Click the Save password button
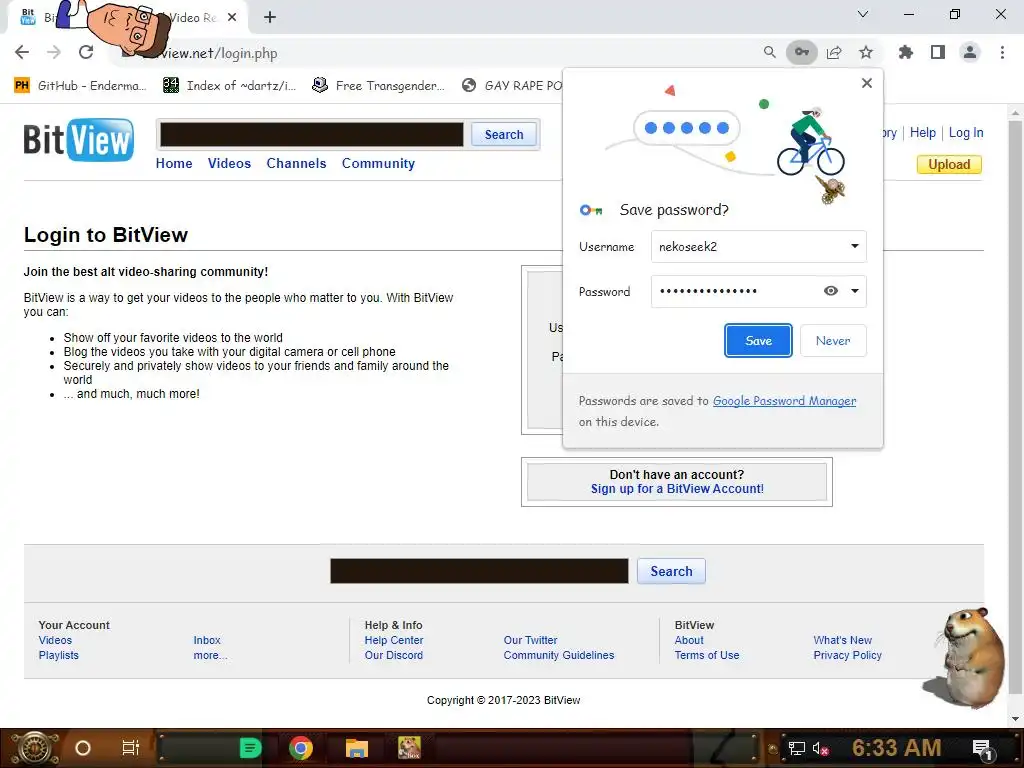Image resolution: width=1024 pixels, height=768 pixels. [x=758, y=340]
